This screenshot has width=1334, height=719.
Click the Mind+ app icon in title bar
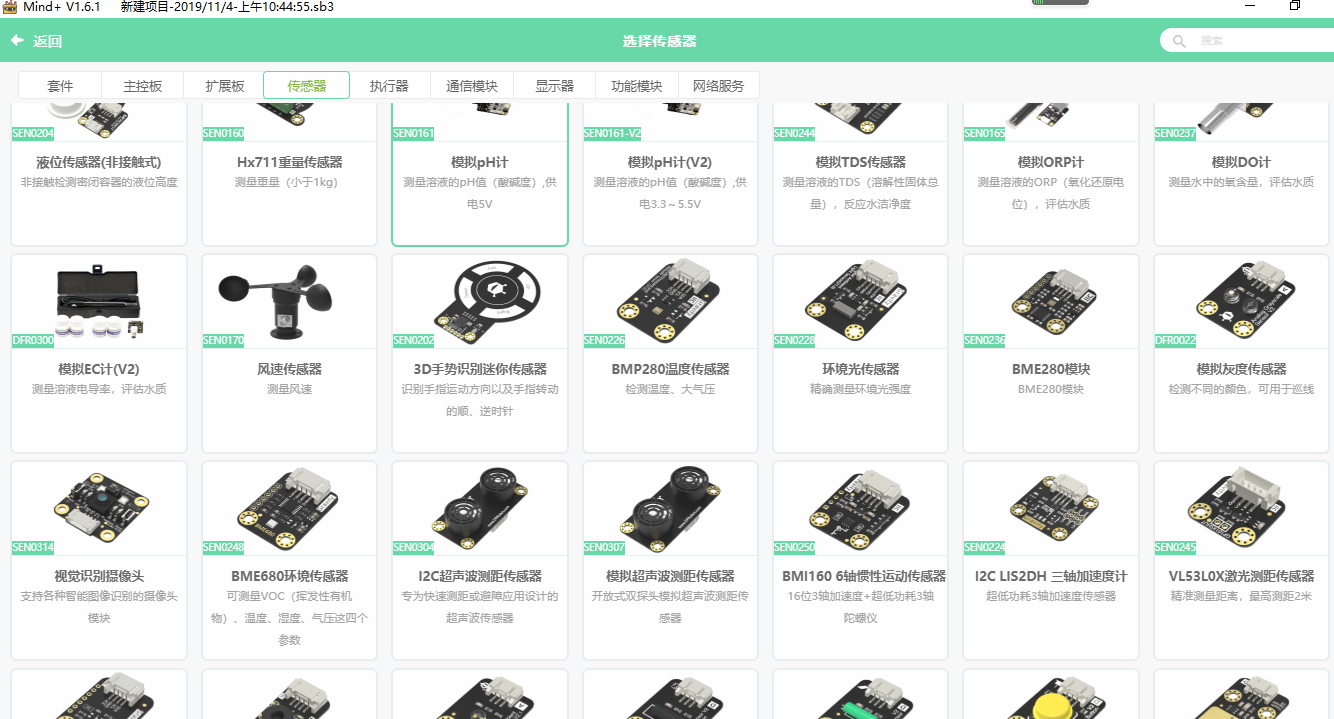coord(10,6)
